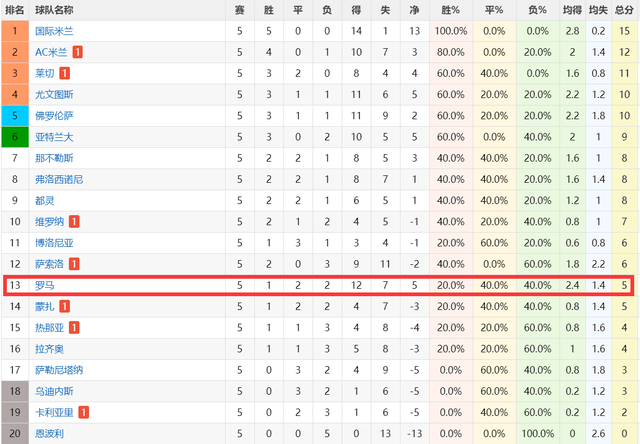Open the 恩波利 team link
This screenshot has width=640, height=444.
tap(49, 433)
